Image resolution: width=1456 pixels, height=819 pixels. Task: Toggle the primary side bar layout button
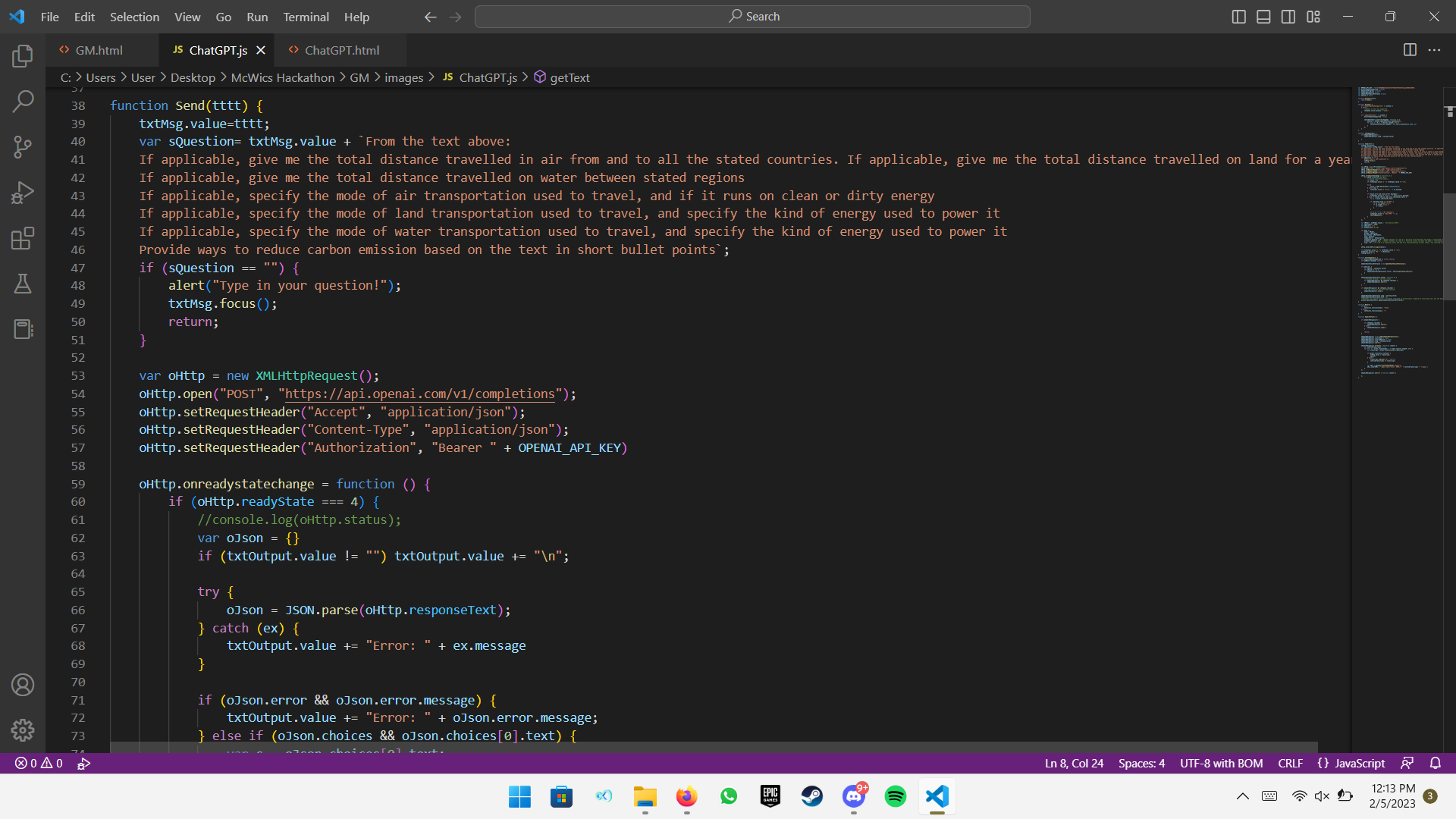[1238, 17]
